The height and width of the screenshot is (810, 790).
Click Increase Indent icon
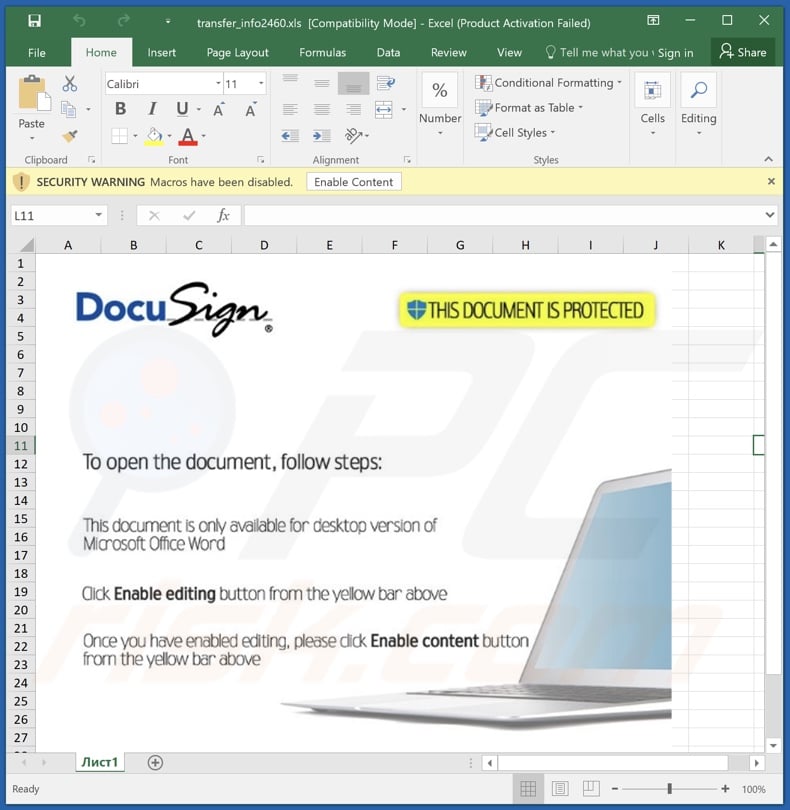322,136
